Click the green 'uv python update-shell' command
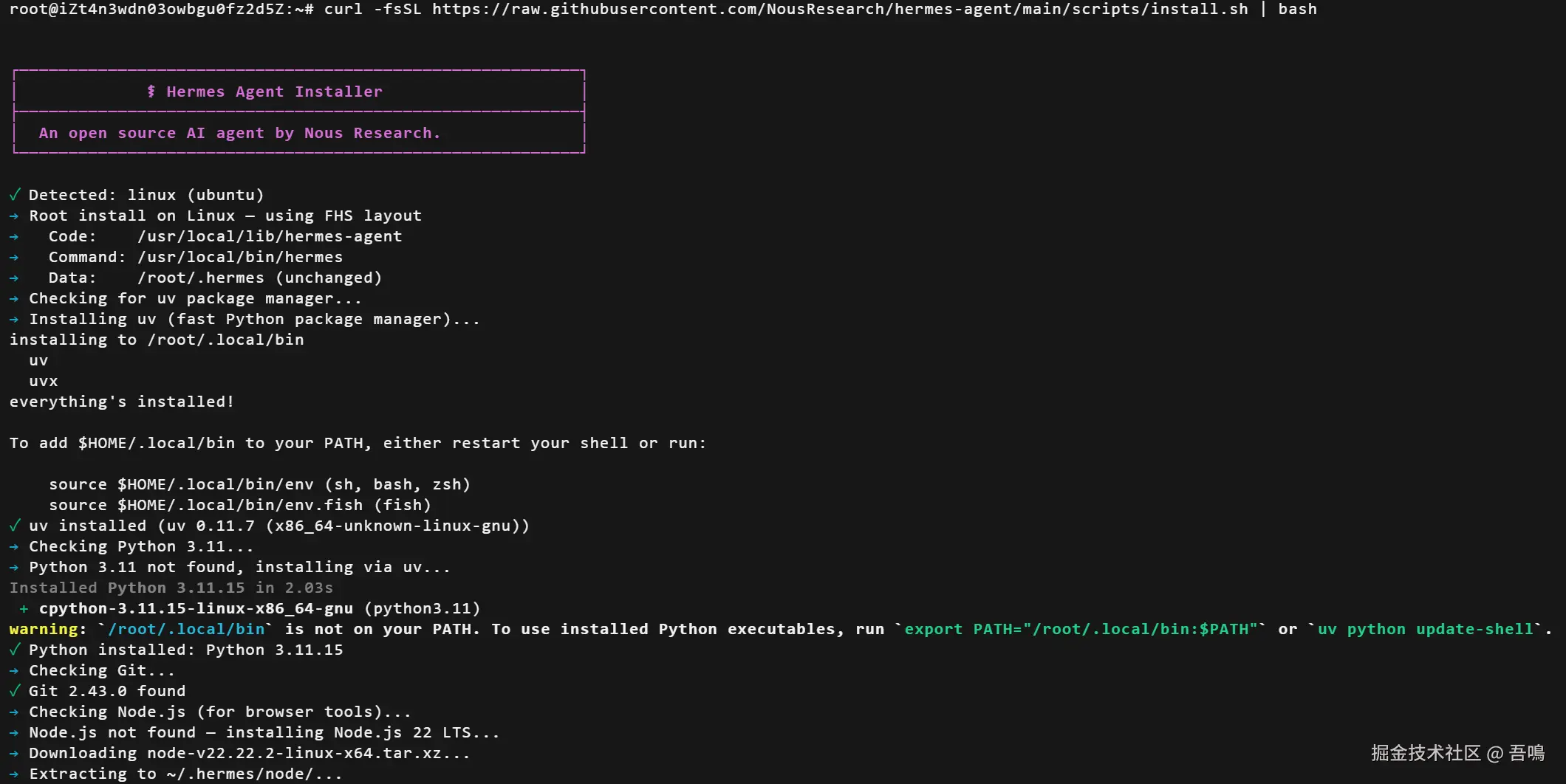This screenshot has height=784, width=1566. [1426, 629]
